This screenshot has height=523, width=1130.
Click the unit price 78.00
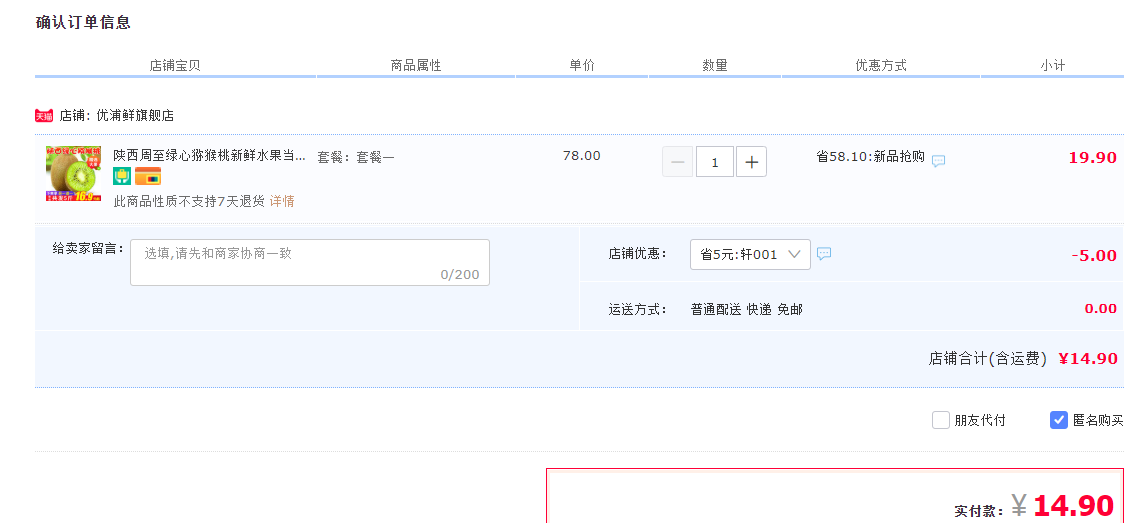point(582,156)
